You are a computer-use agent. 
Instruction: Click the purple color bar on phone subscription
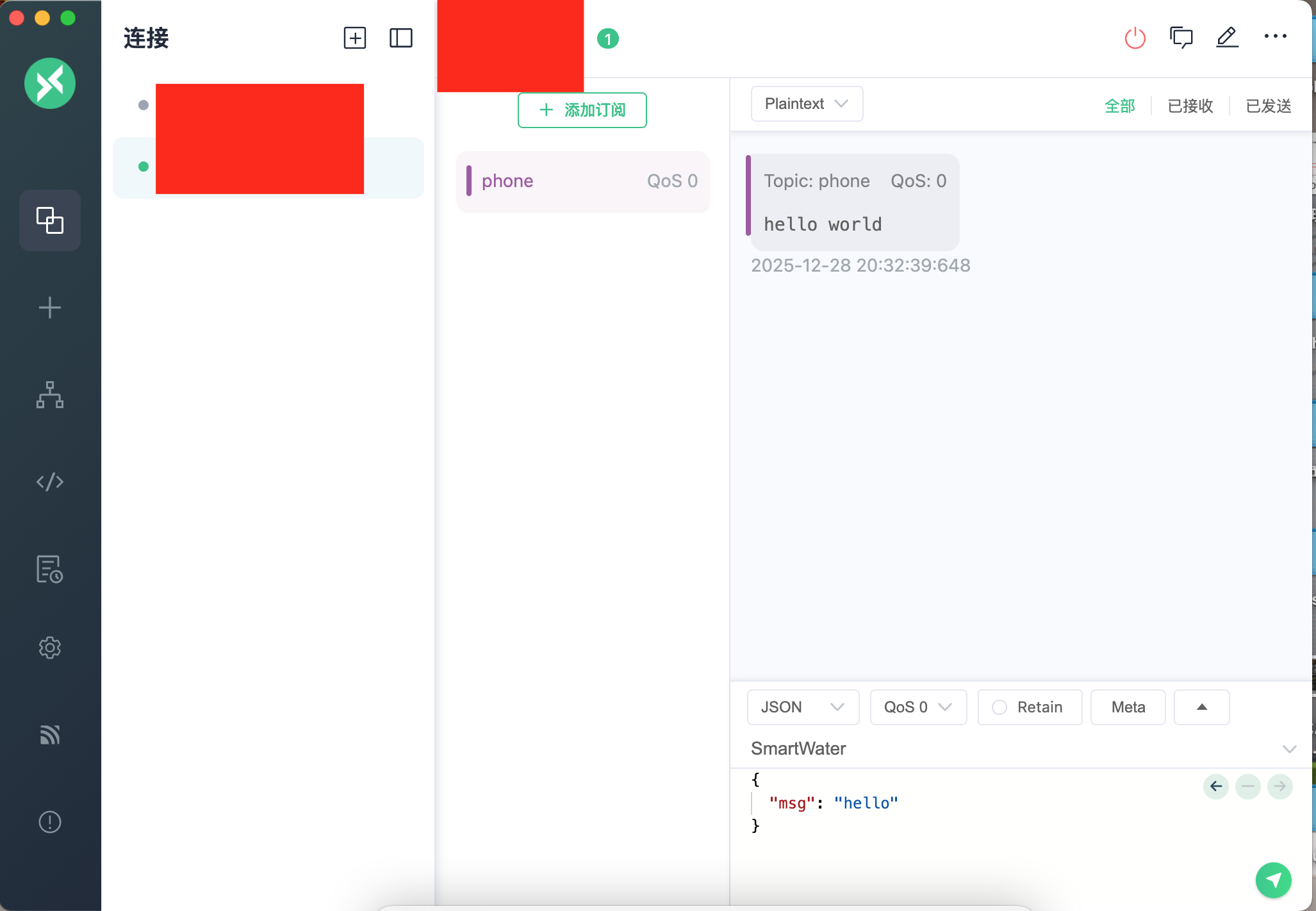coord(469,181)
